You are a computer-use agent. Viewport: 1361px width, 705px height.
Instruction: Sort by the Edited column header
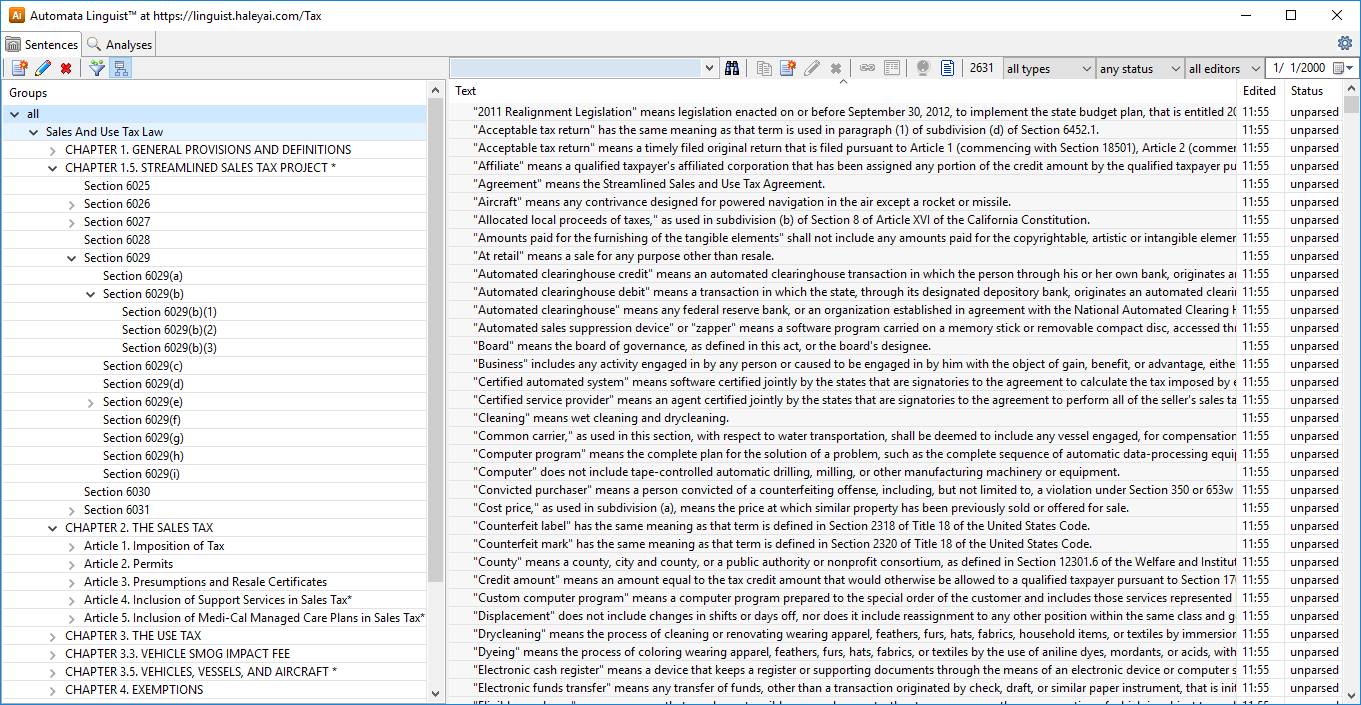[x=1261, y=91]
